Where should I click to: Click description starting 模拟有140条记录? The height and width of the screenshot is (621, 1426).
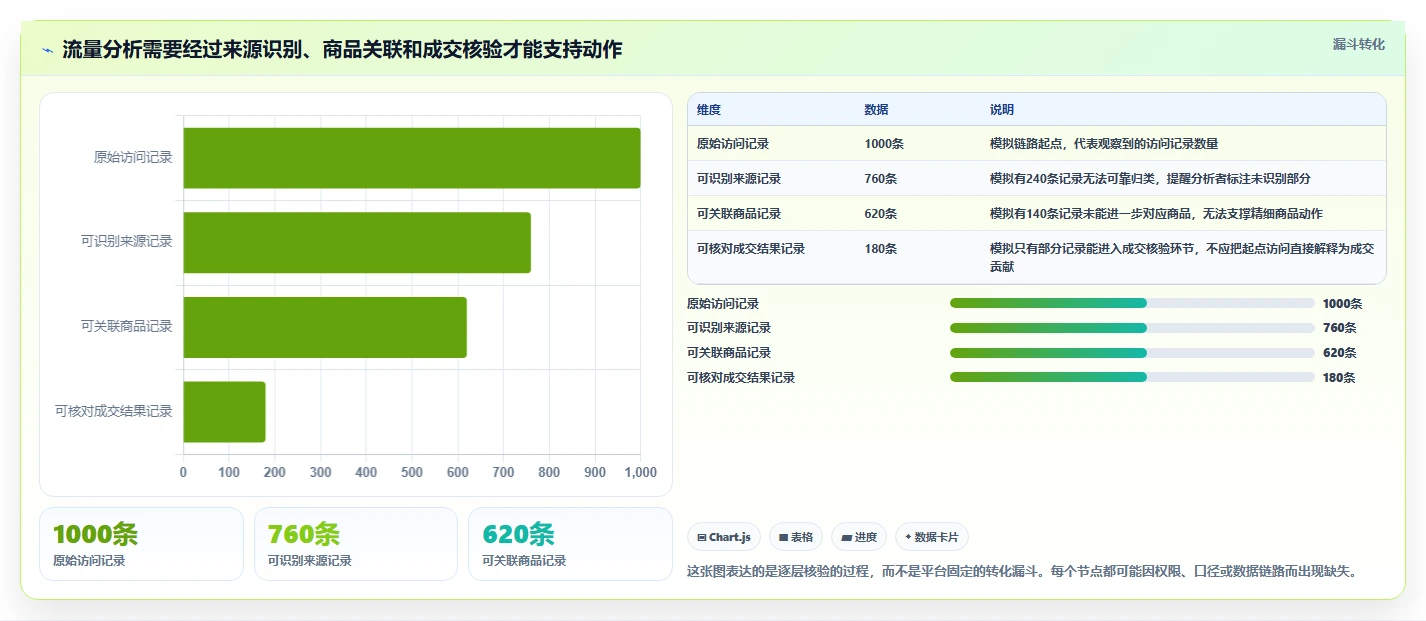pyautogui.click(x=1157, y=214)
